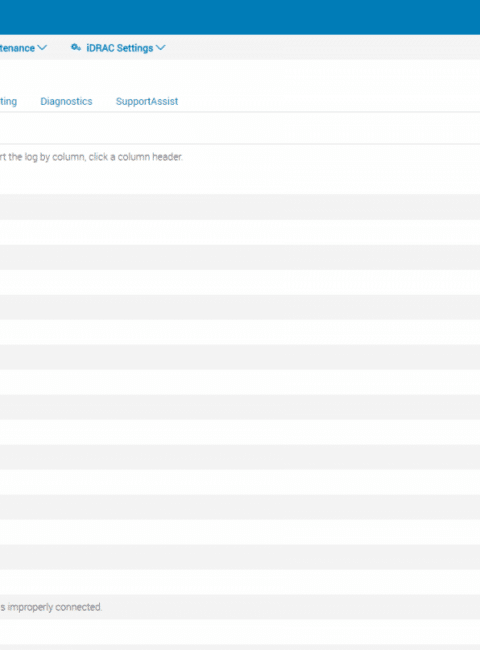Switch to the Diagnostics tab

point(66,102)
